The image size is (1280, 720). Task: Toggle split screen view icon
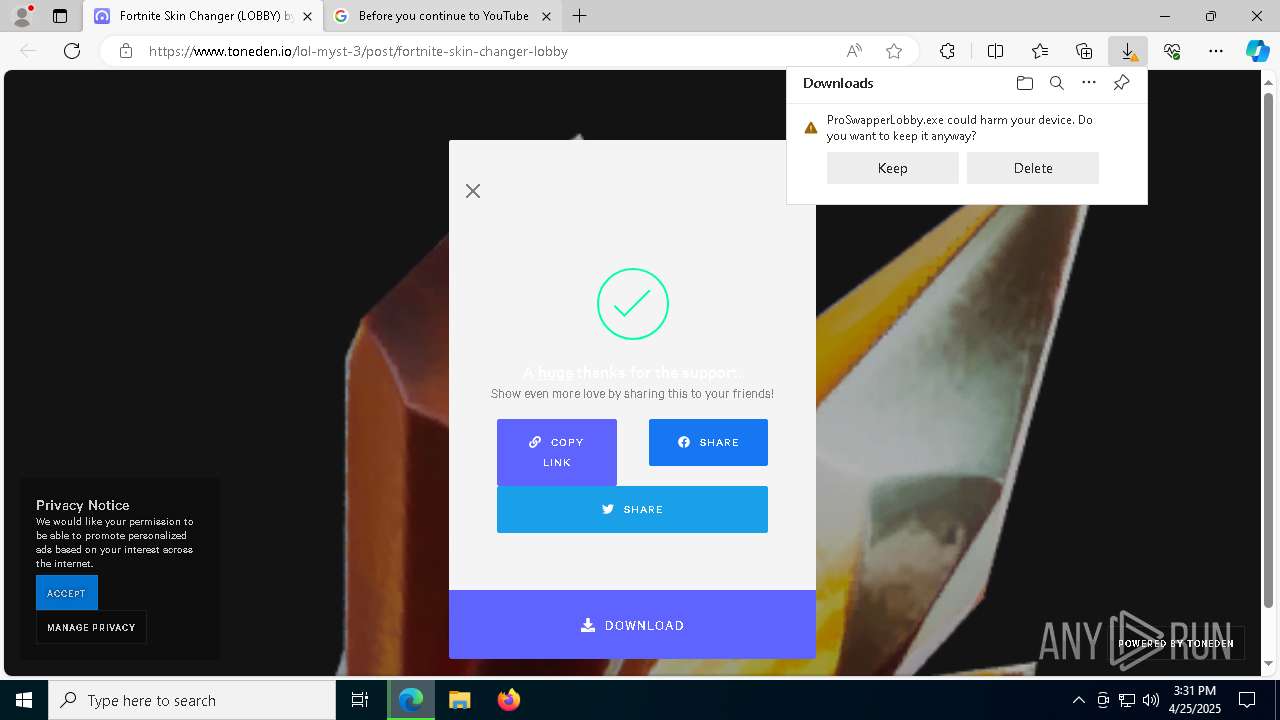[x=995, y=51]
